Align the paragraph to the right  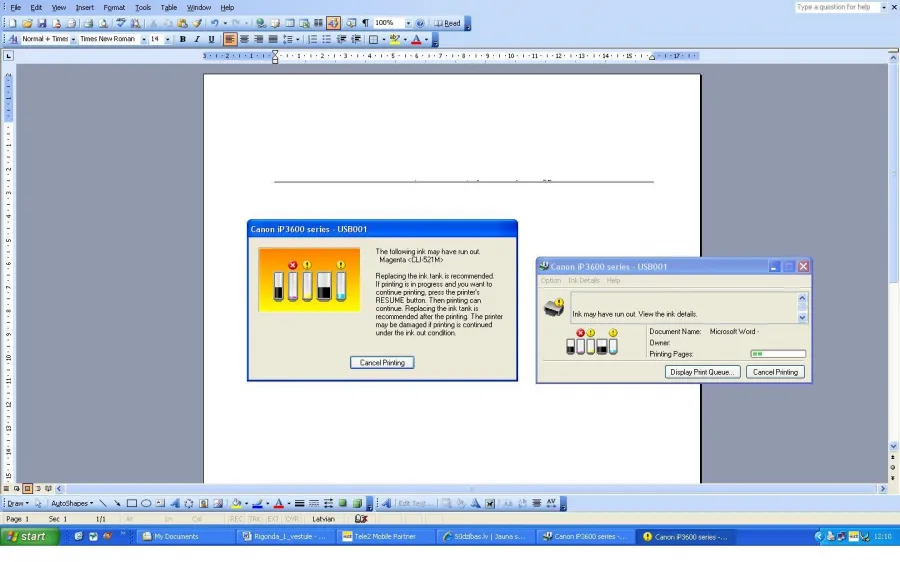(x=259, y=39)
